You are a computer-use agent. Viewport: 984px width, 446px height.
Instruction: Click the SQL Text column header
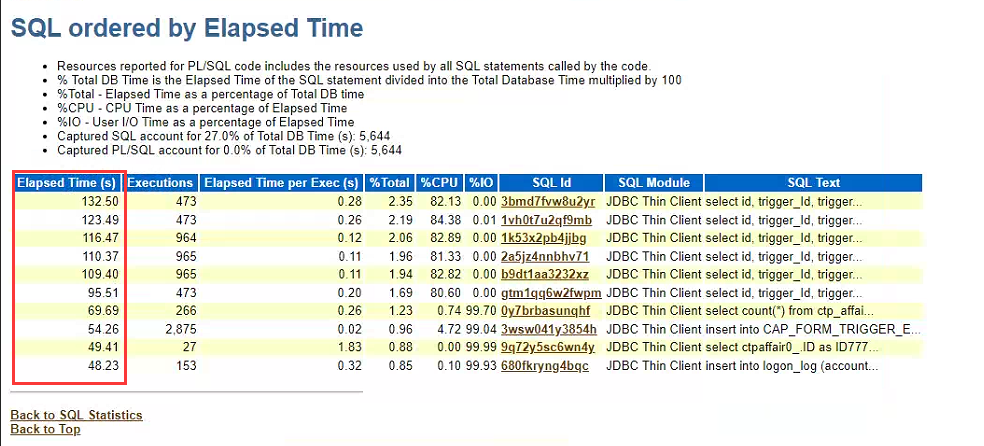click(813, 183)
